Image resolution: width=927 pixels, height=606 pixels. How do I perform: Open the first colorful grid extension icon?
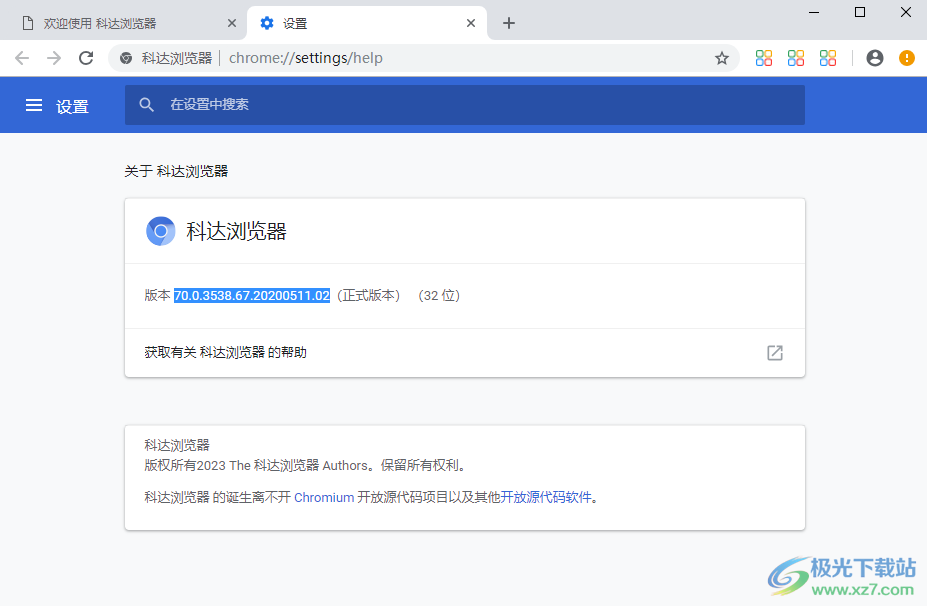[x=764, y=58]
